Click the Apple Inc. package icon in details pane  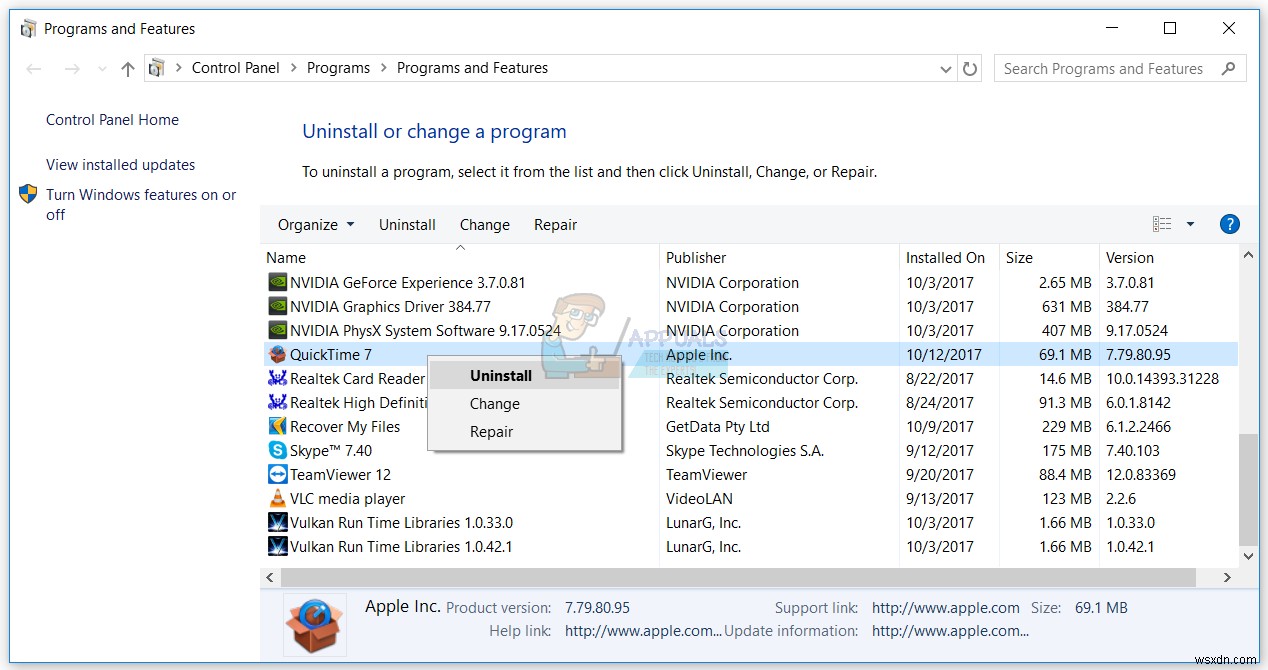tap(314, 624)
